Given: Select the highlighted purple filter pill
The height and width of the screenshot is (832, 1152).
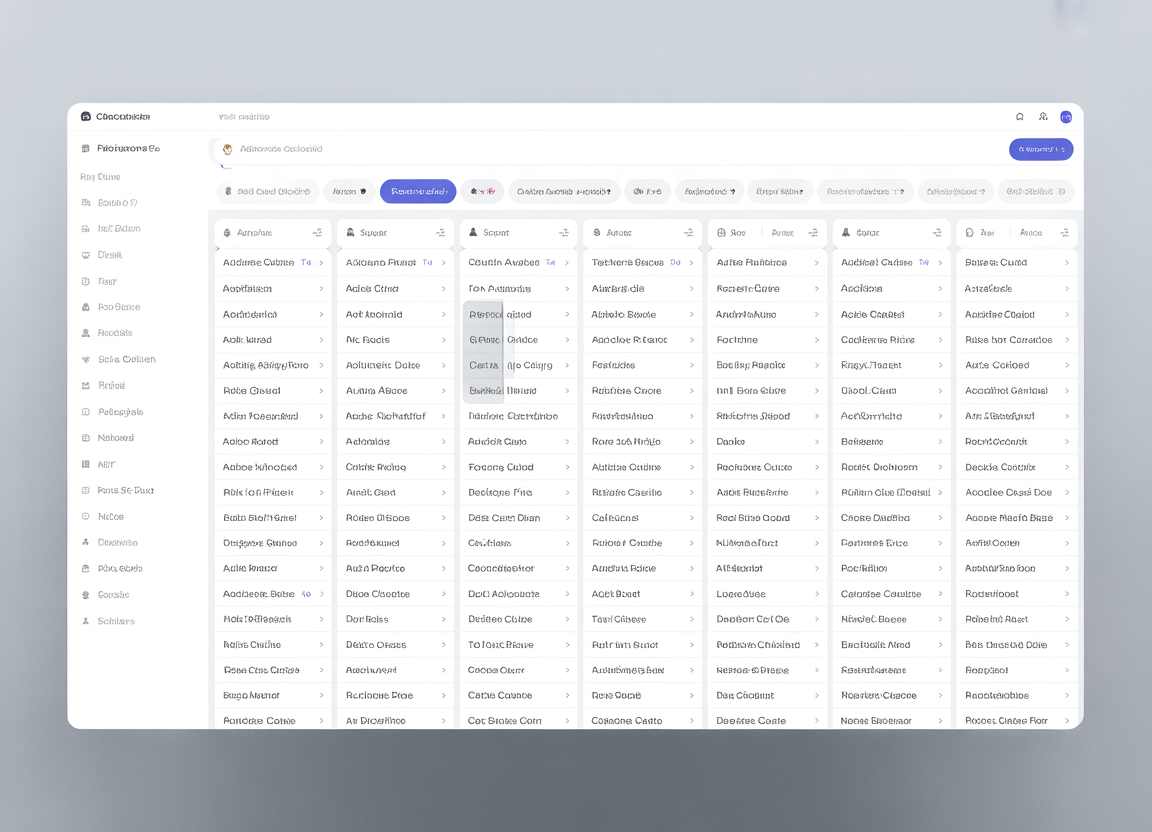Looking at the screenshot, I should tap(418, 191).
